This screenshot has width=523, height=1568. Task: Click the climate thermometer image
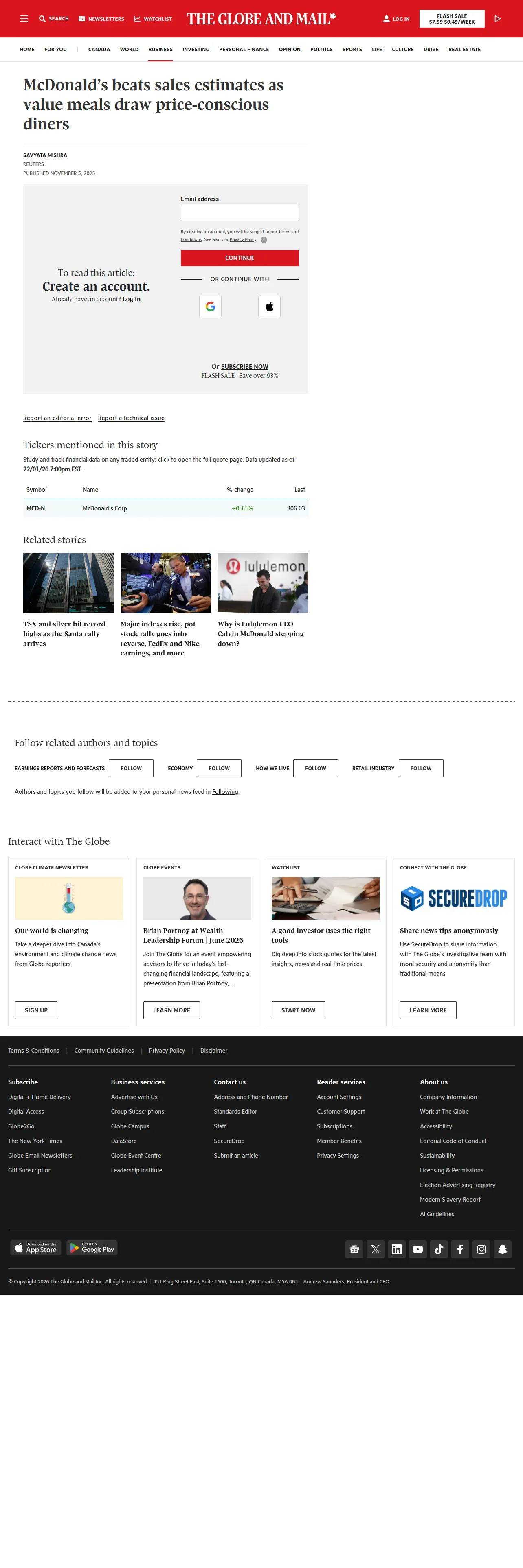[x=69, y=898]
